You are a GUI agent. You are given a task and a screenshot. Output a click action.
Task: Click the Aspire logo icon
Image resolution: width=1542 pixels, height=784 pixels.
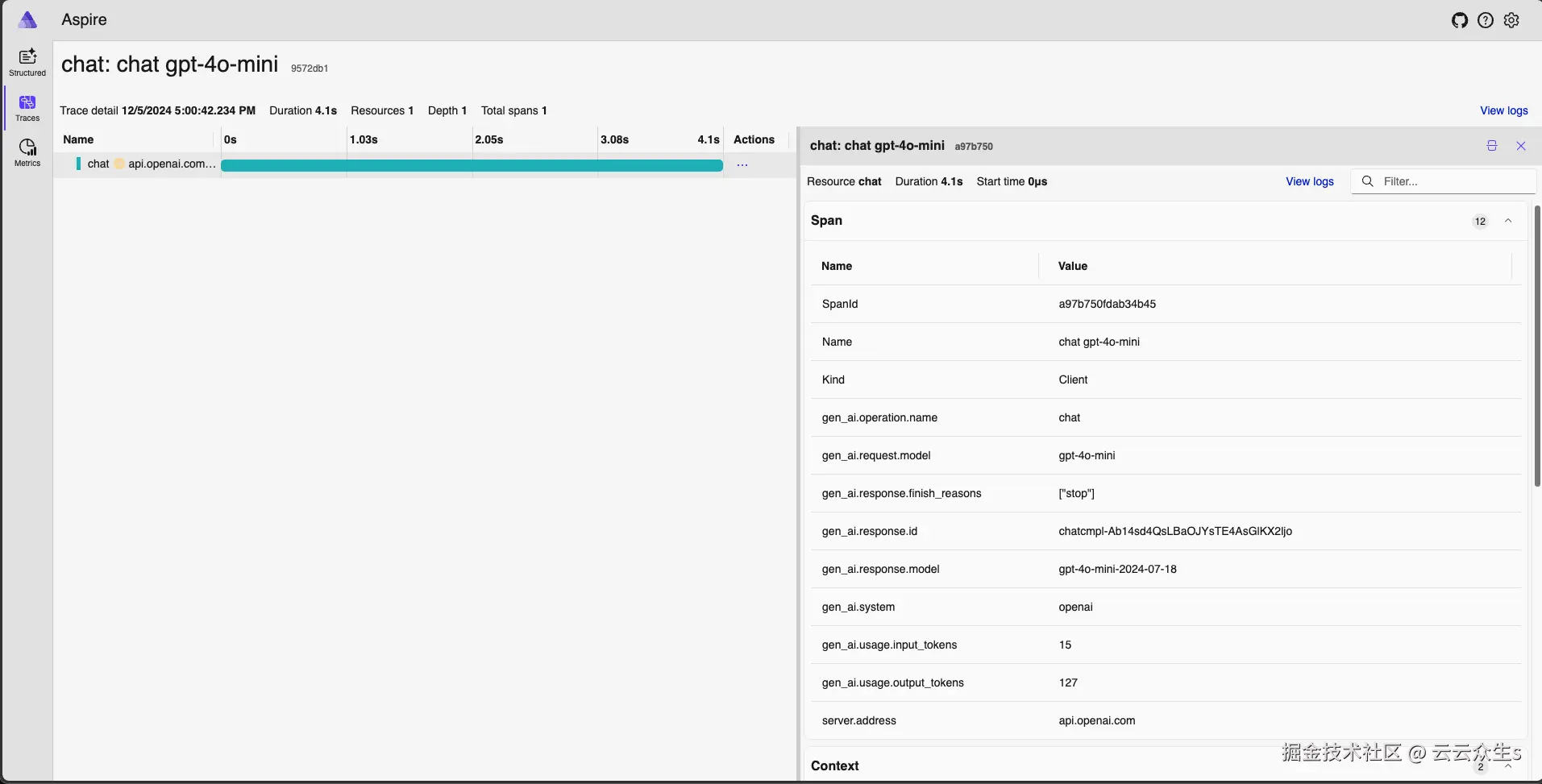tap(27, 20)
